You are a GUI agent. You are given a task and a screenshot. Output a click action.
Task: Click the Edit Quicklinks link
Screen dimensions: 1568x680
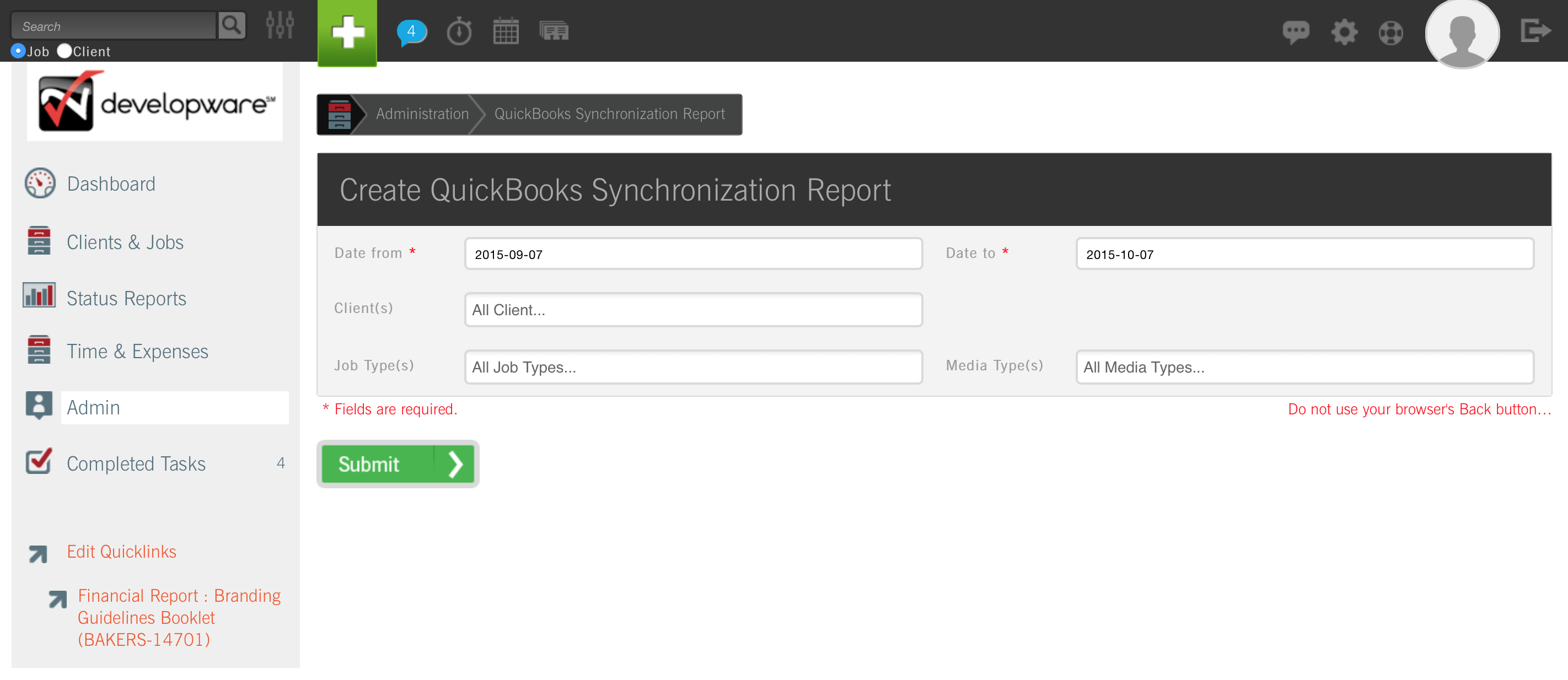click(122, 552)
